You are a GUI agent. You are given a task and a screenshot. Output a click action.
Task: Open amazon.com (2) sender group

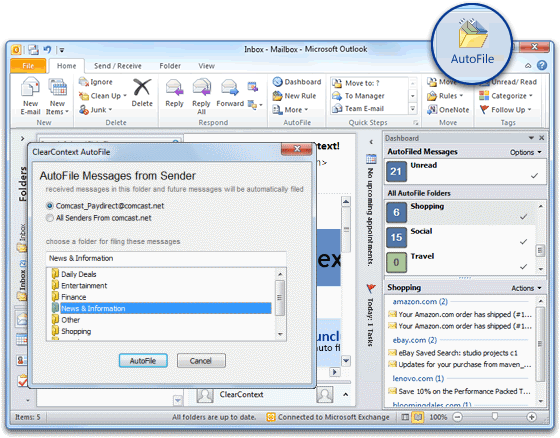(420, 302)
